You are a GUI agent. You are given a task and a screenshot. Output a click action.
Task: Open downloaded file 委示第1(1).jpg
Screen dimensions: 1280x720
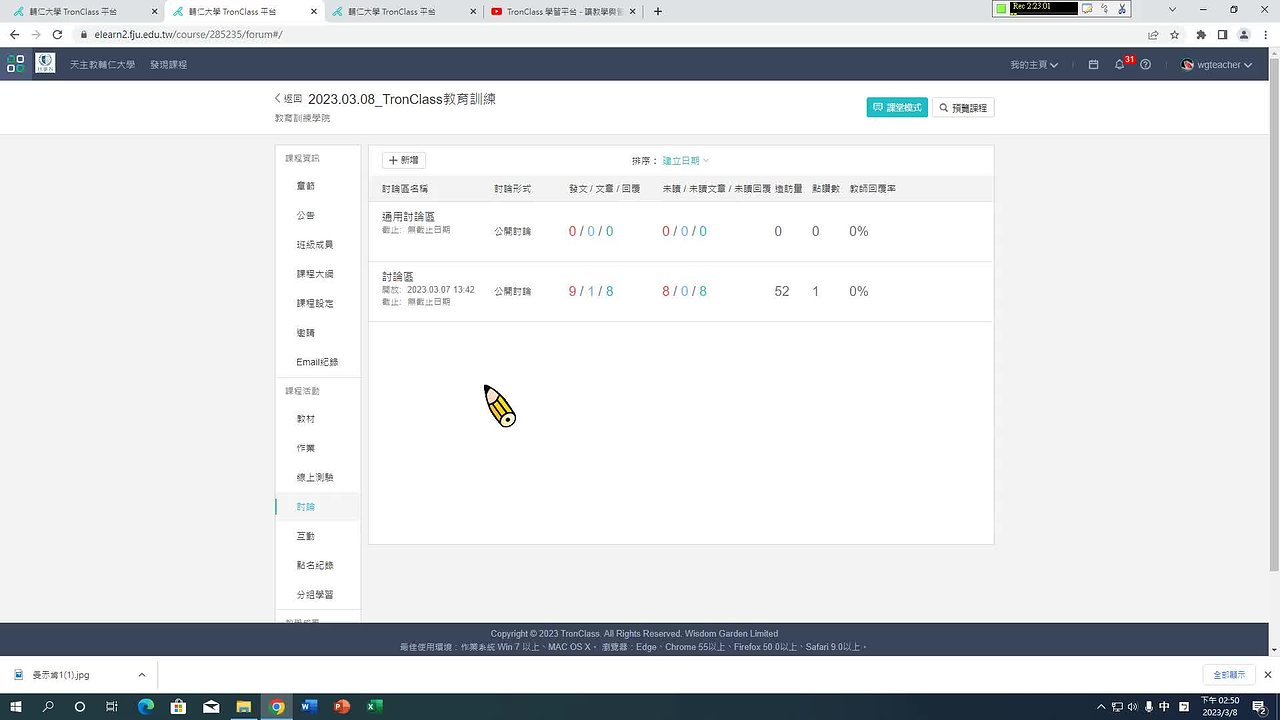[x=61, y=675]
